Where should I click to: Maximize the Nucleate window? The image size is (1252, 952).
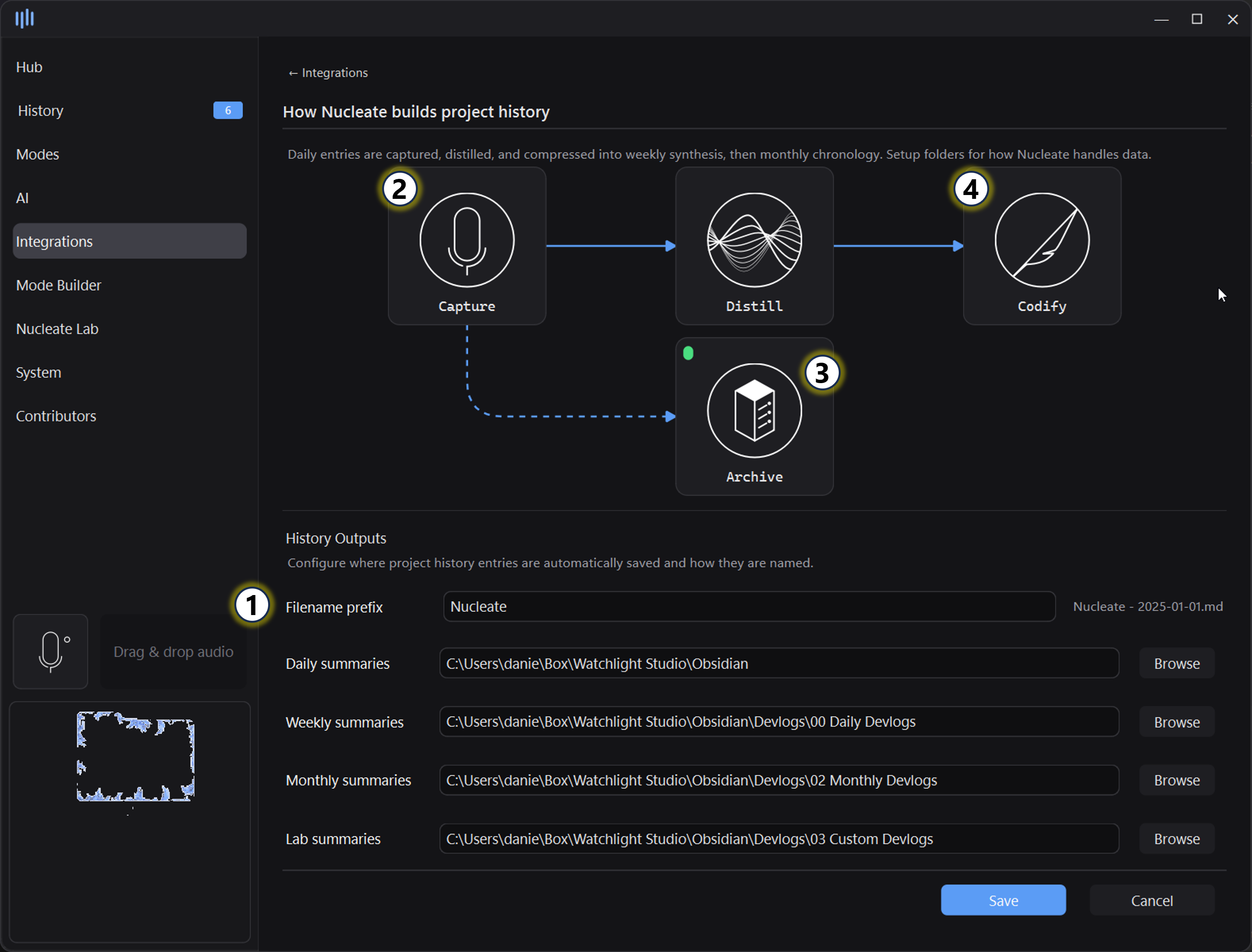pyautogui.click(x=1197, y=19)
